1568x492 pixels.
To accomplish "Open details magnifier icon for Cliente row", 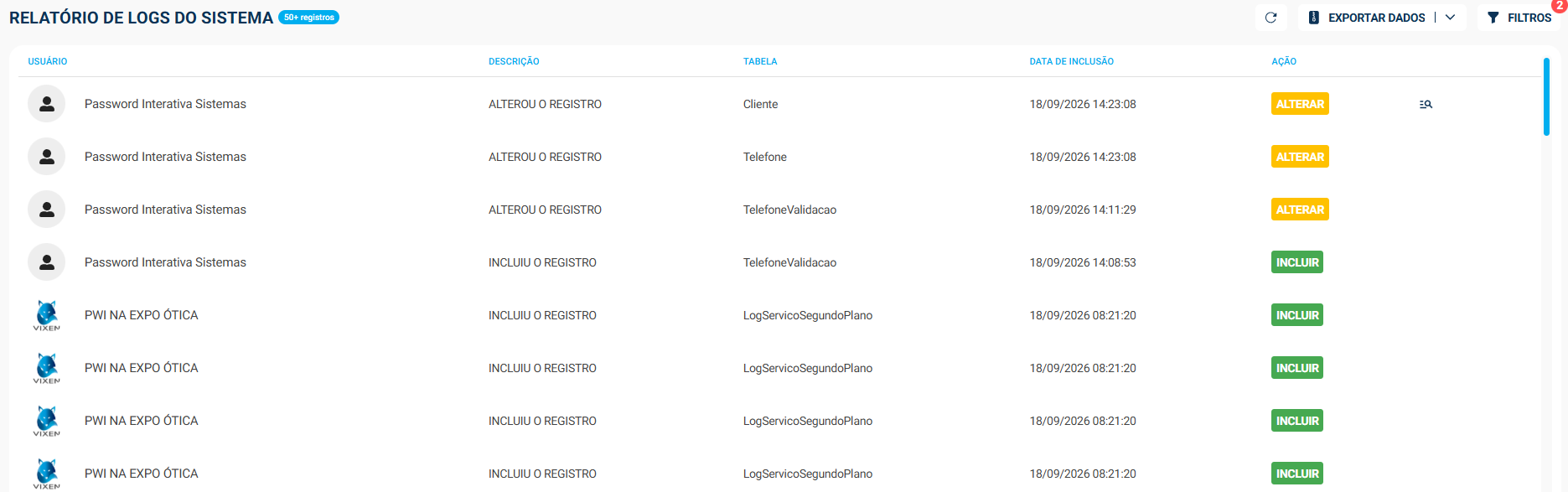I will click(1426, 105).
